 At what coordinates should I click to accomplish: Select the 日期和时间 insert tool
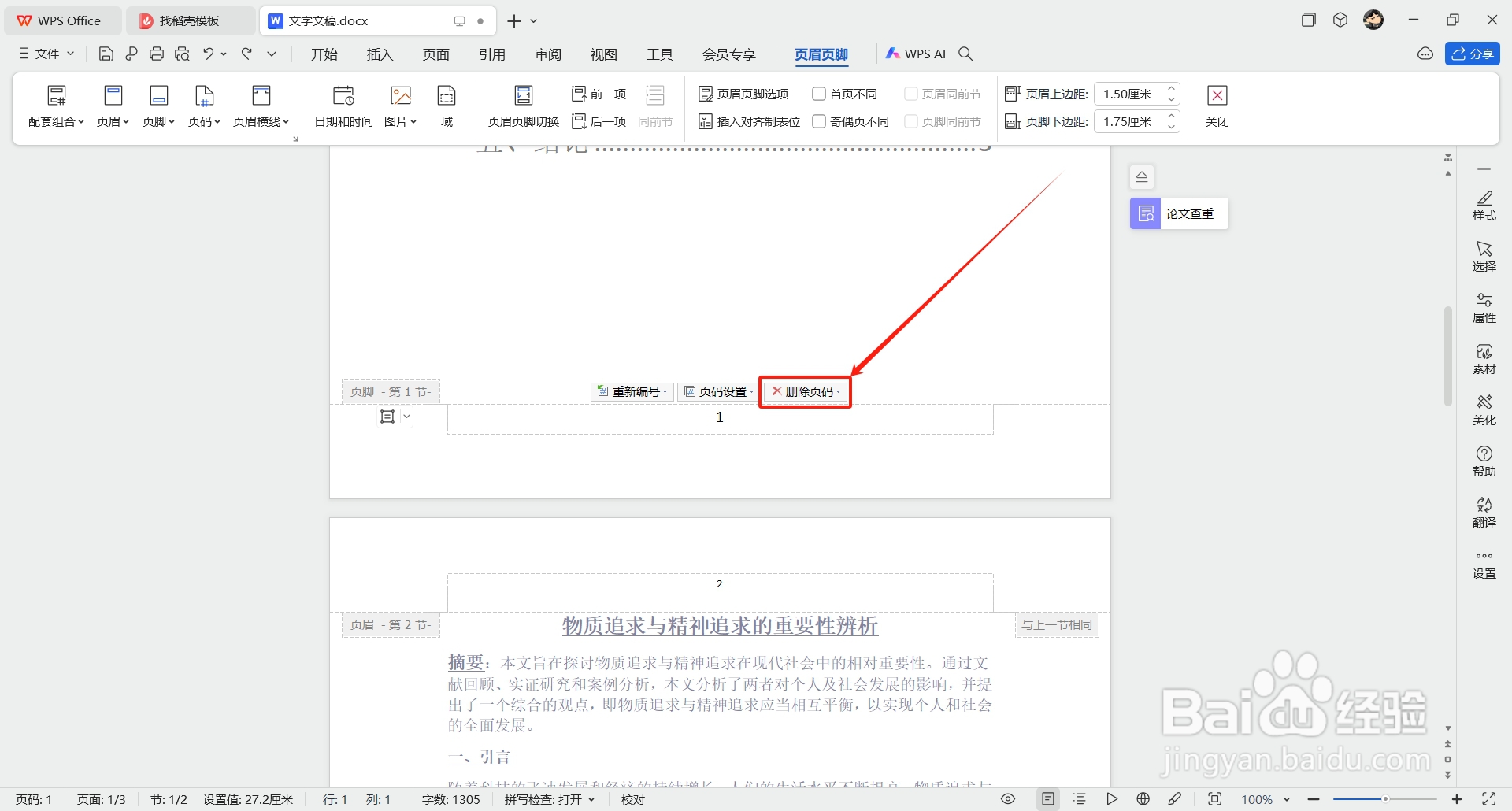coord(343,106)
